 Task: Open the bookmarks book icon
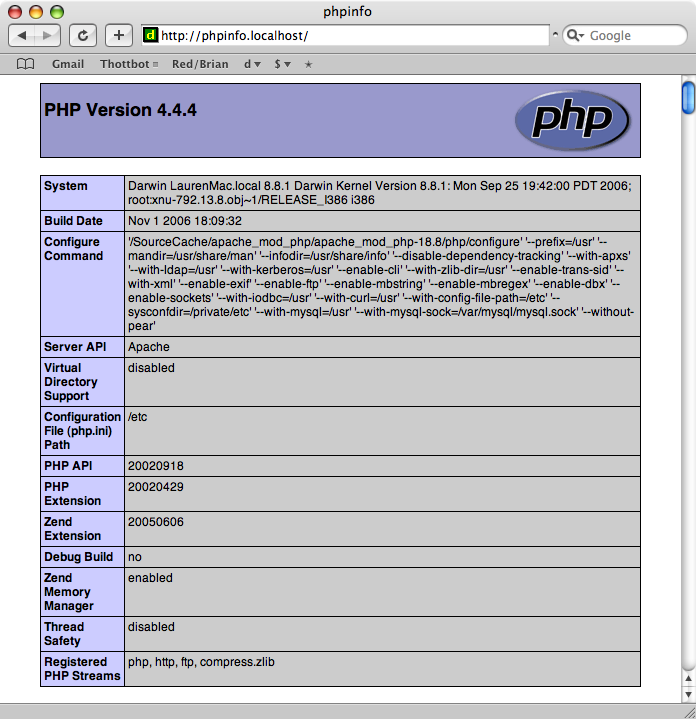pos(25,64)
